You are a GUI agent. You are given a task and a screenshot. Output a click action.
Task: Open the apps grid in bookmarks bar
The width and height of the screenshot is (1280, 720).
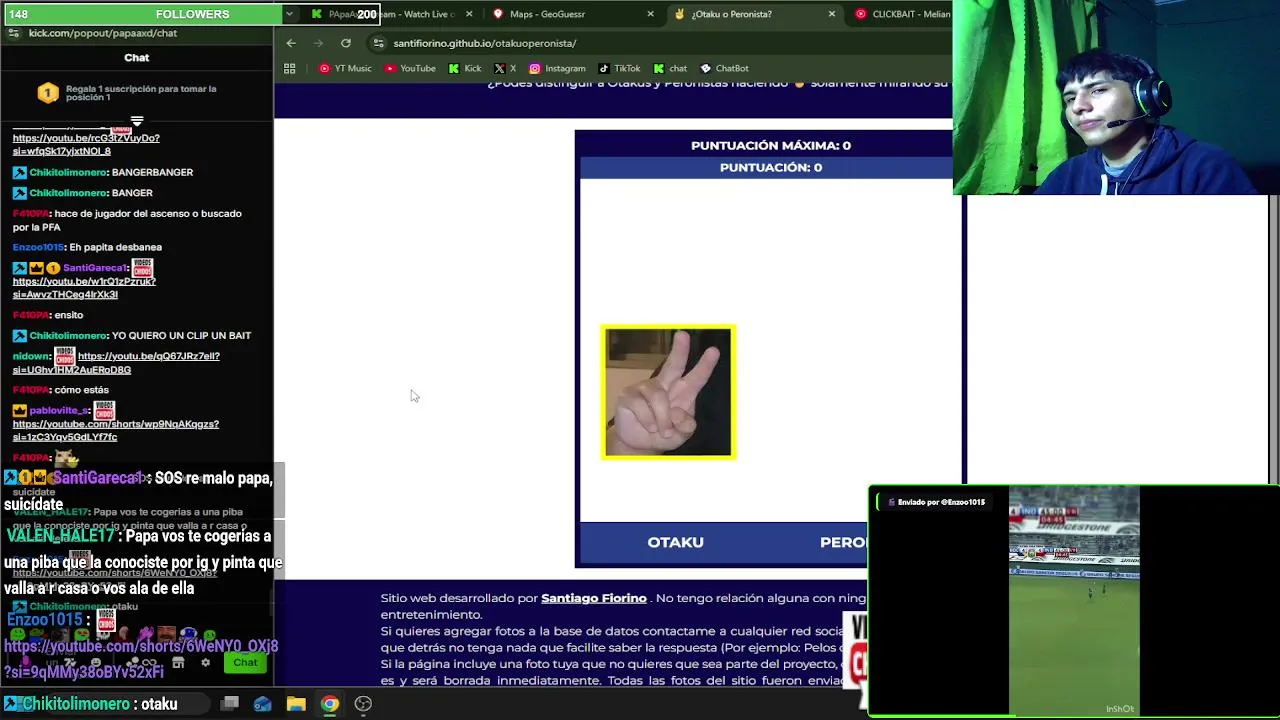pyautogui.click(x=290, y=68)
